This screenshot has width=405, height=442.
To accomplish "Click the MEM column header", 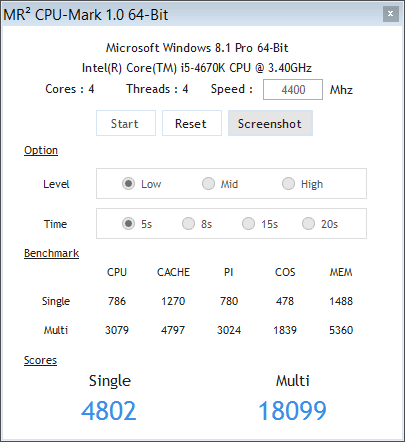I will pyautogui.click(x=341, y=272).
